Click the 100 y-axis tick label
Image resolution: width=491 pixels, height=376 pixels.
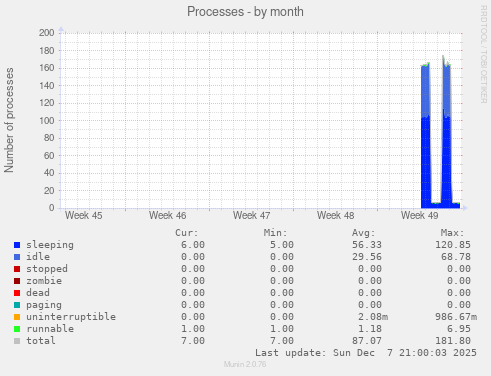pyautogui.click(x=46, y=120)
